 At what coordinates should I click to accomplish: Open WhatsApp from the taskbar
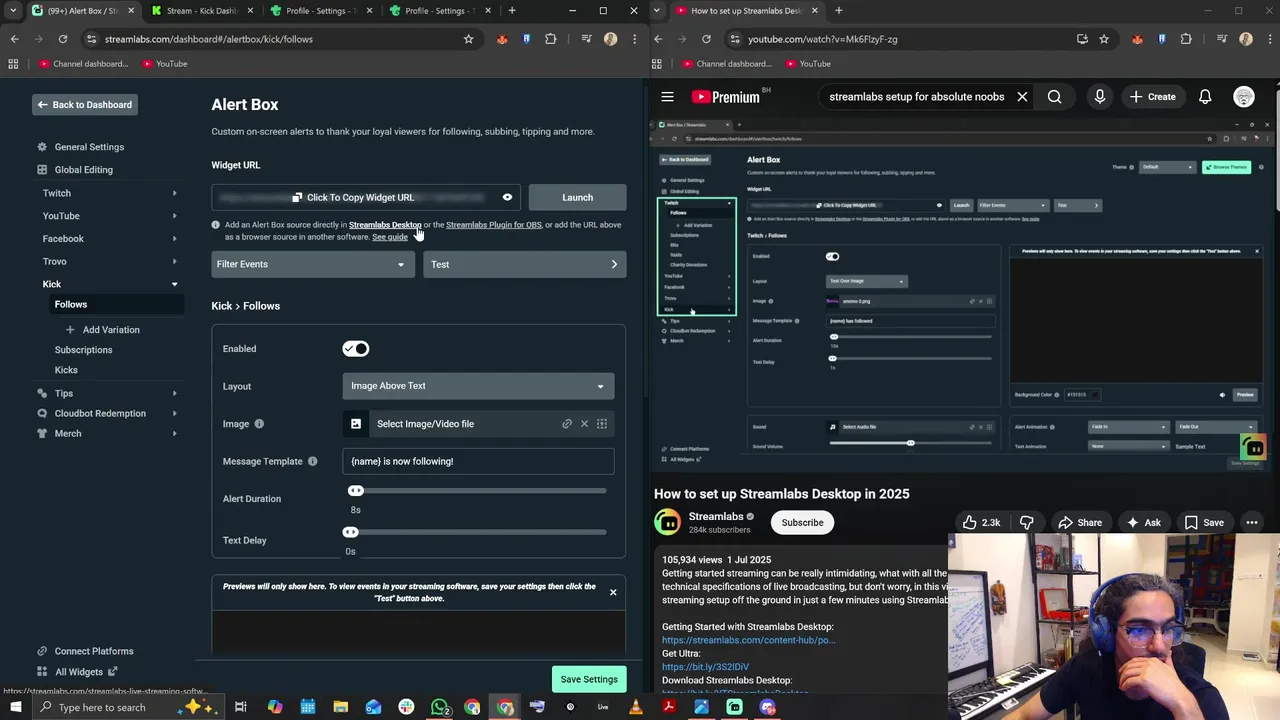pos(439,707)
